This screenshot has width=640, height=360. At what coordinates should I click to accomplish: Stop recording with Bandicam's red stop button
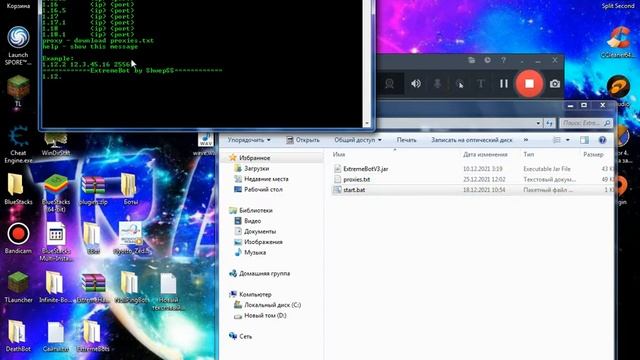pyautogui.click(x=529, y=84)
